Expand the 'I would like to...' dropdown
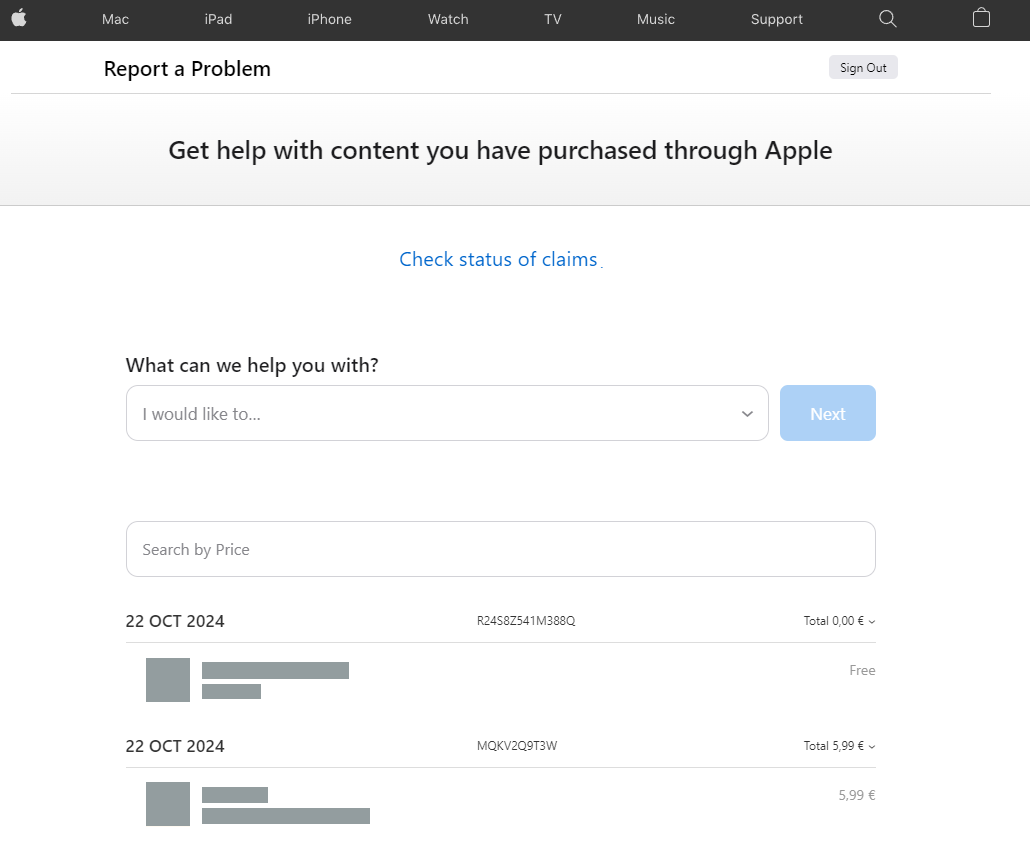 [447, 413]
